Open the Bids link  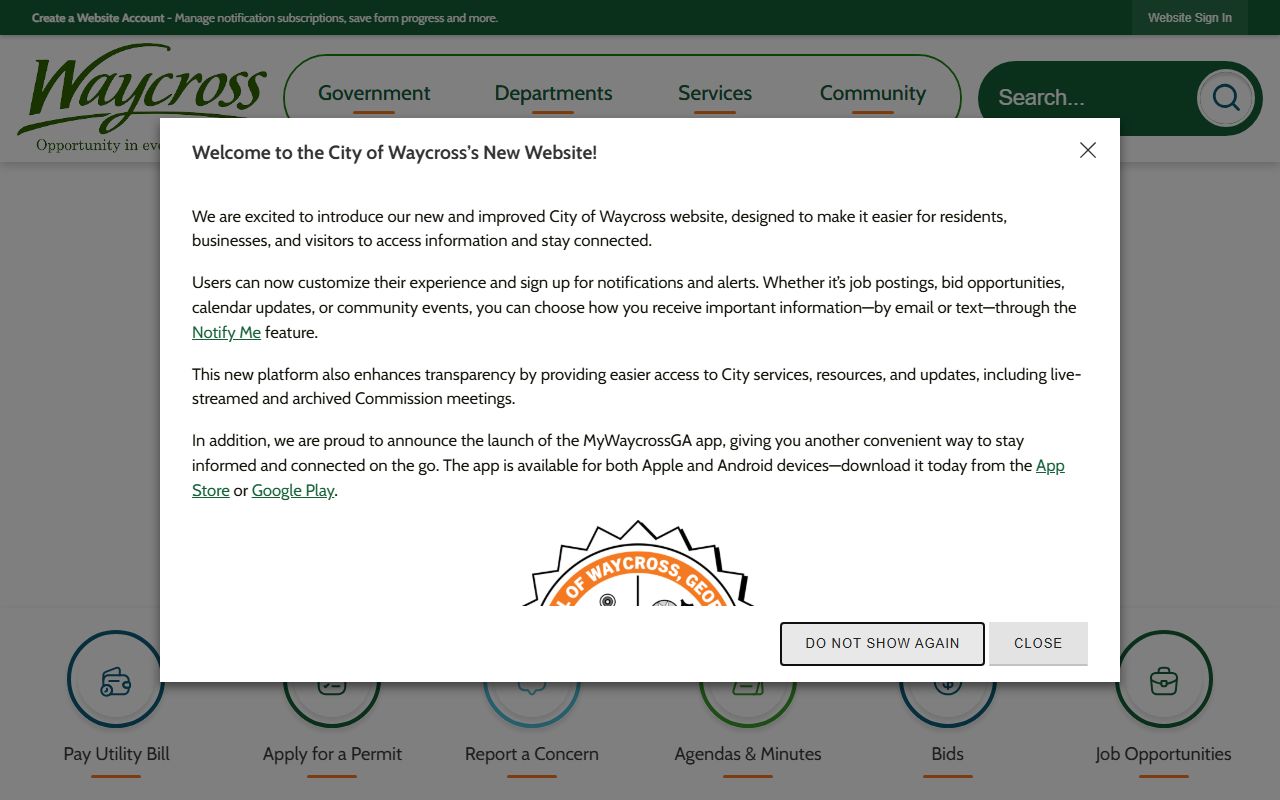pyautogui.click(x=948, y=754)
